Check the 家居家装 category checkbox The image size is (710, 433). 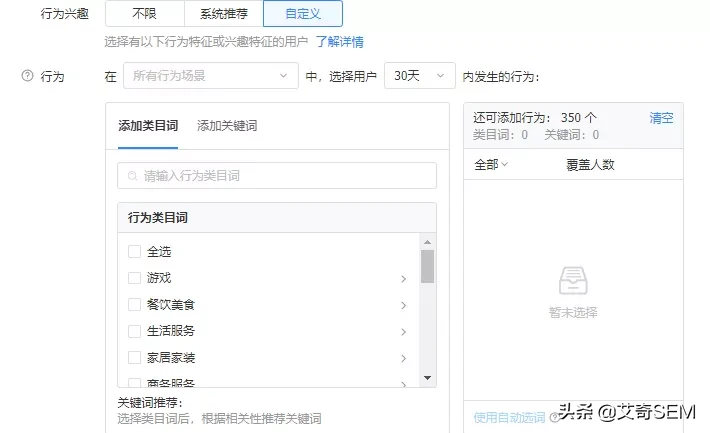[134, 358]
